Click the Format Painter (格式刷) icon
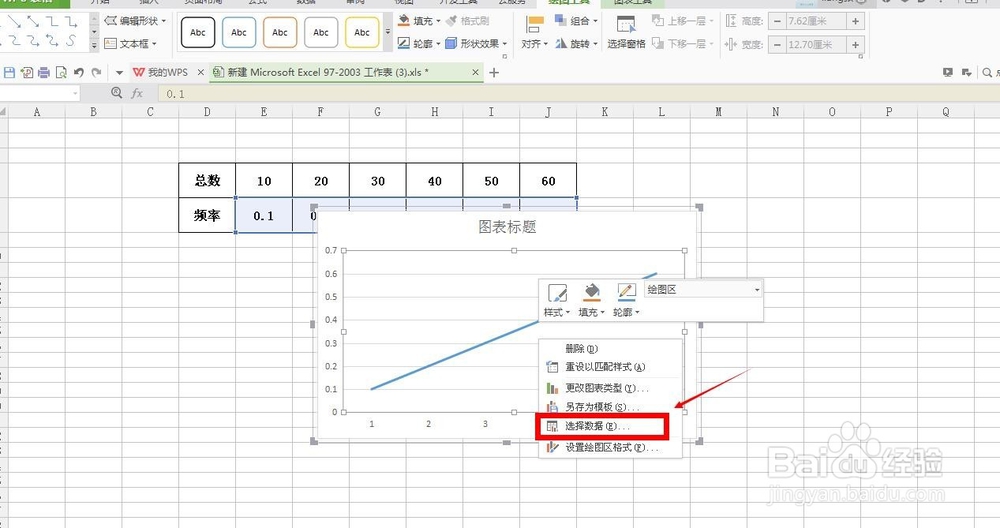This screenshot has height=528, width=1000. click(452, 21)
